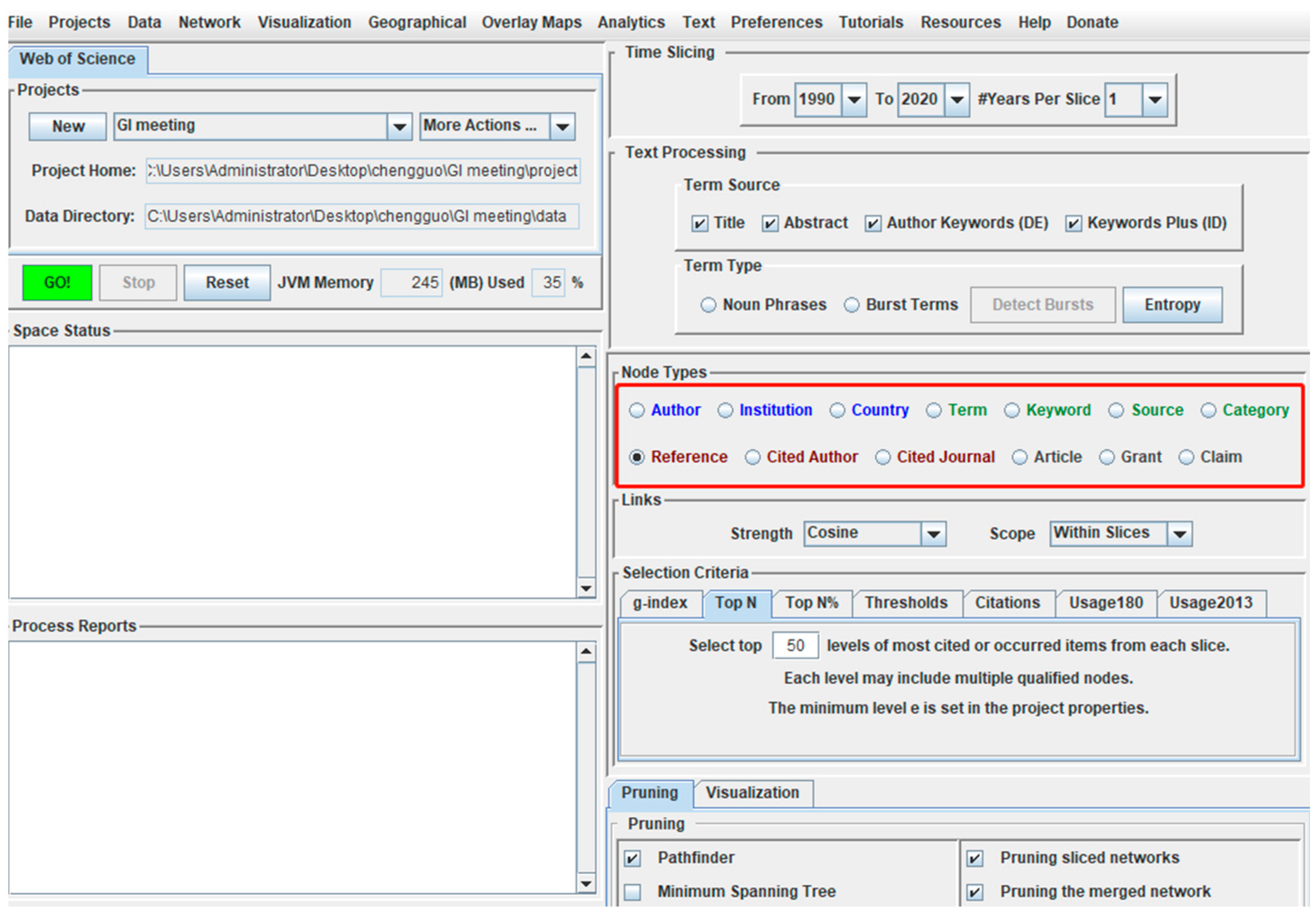Viewport: 1316px width, 916px height.
Task: Uncheck the Abstract term source
Action: (x=770, y=224)
